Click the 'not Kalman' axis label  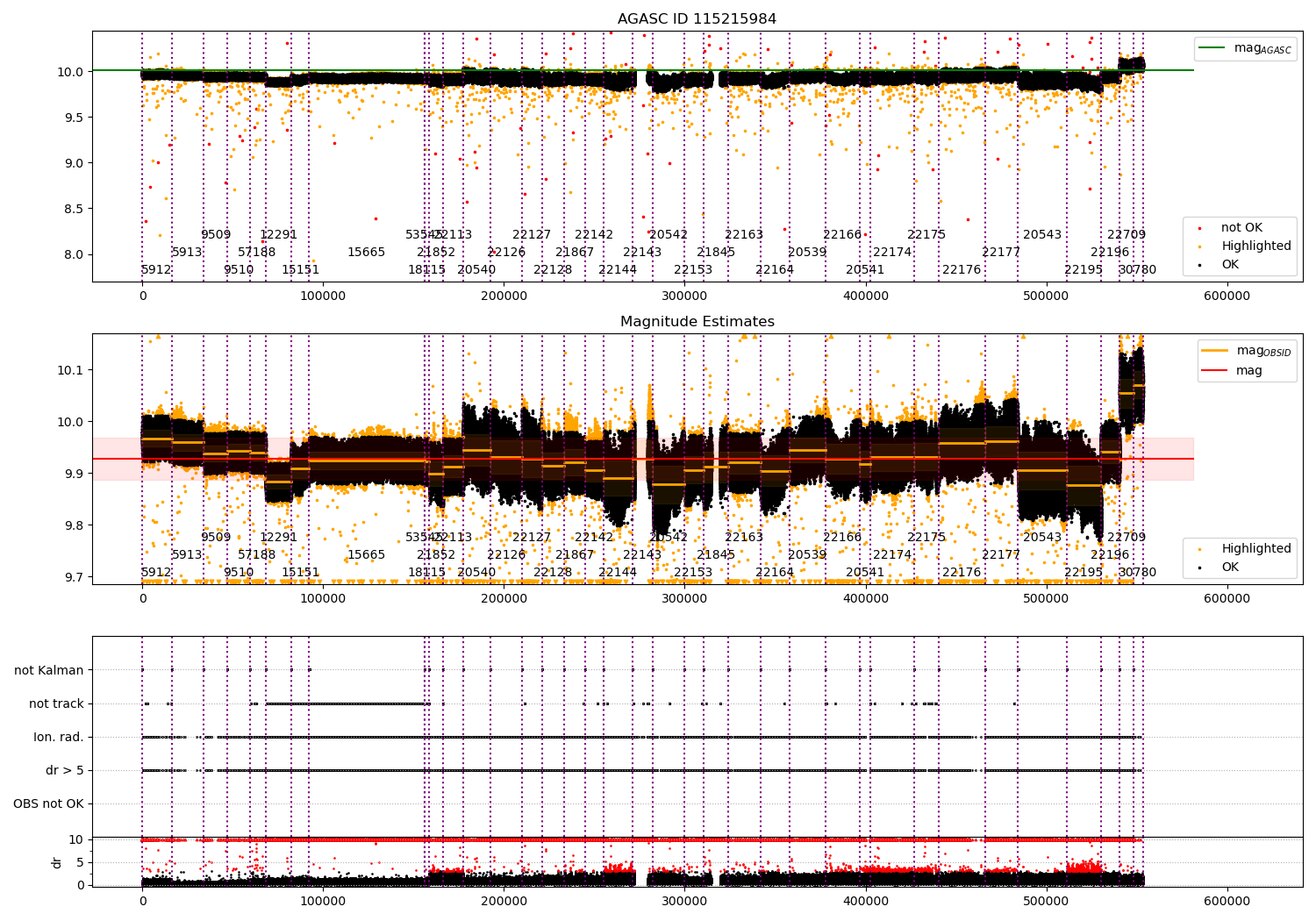pyautogui.click(x=49, y=671)
